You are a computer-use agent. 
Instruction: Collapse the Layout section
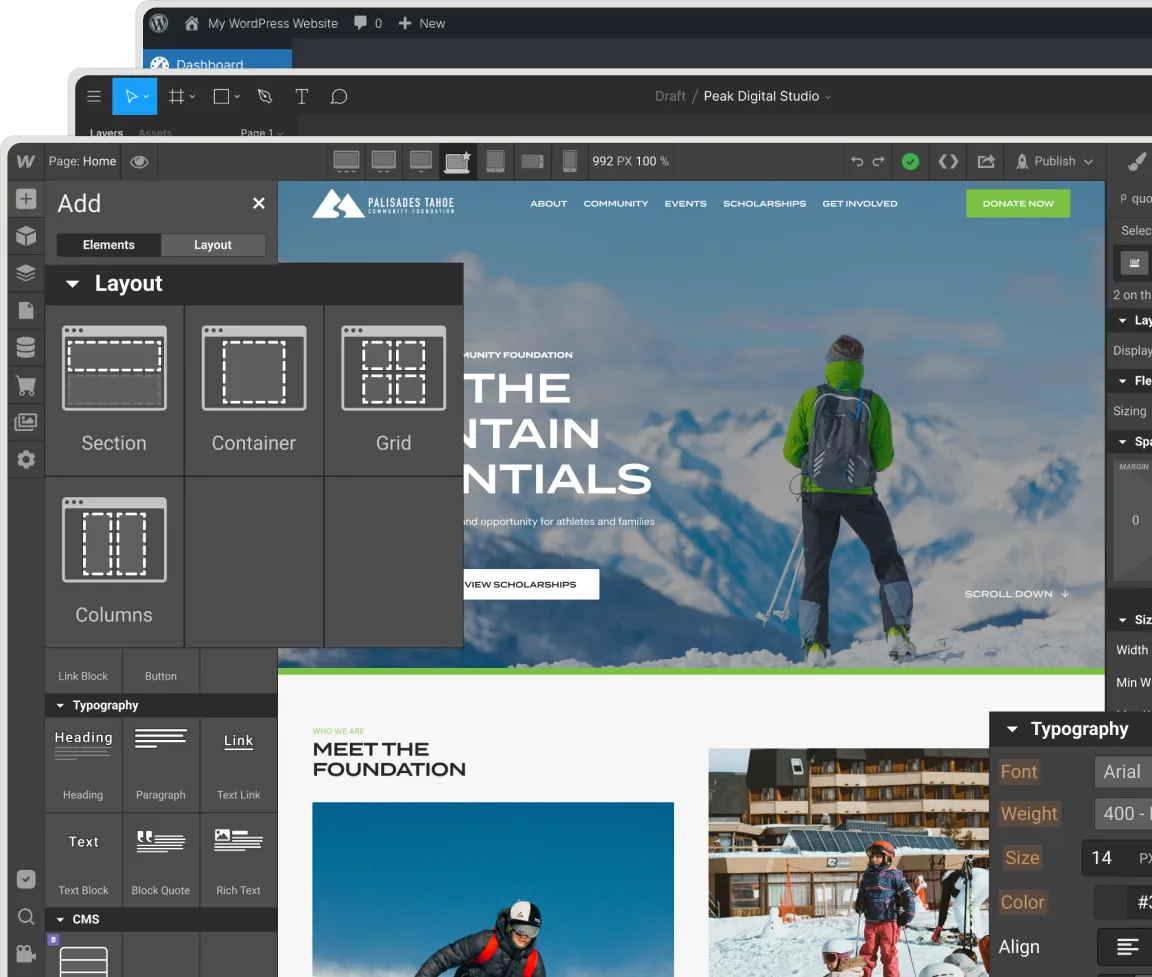(x=73, y=284)
